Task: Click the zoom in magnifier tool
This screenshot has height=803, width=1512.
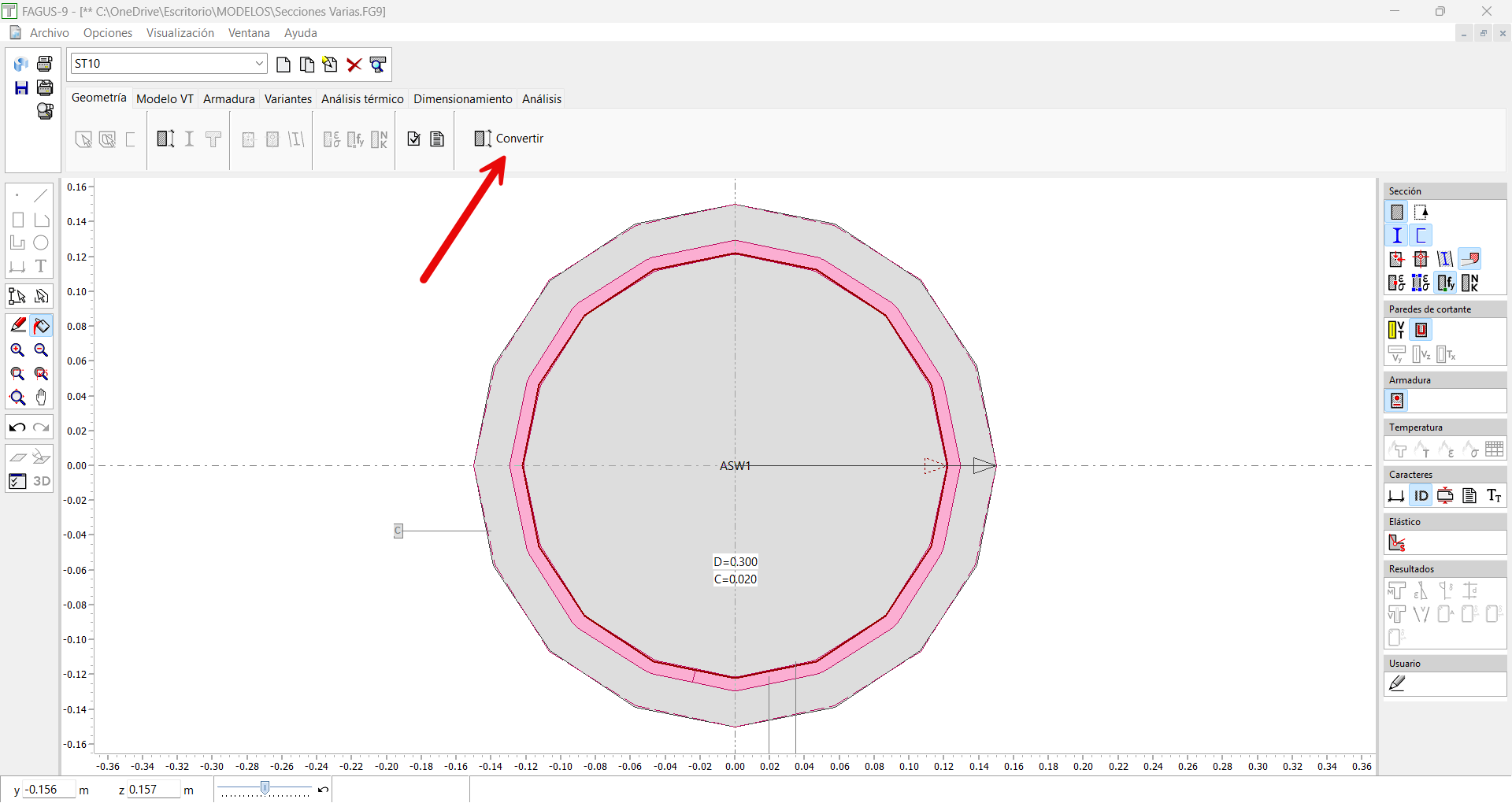Action: coord(17,350)
